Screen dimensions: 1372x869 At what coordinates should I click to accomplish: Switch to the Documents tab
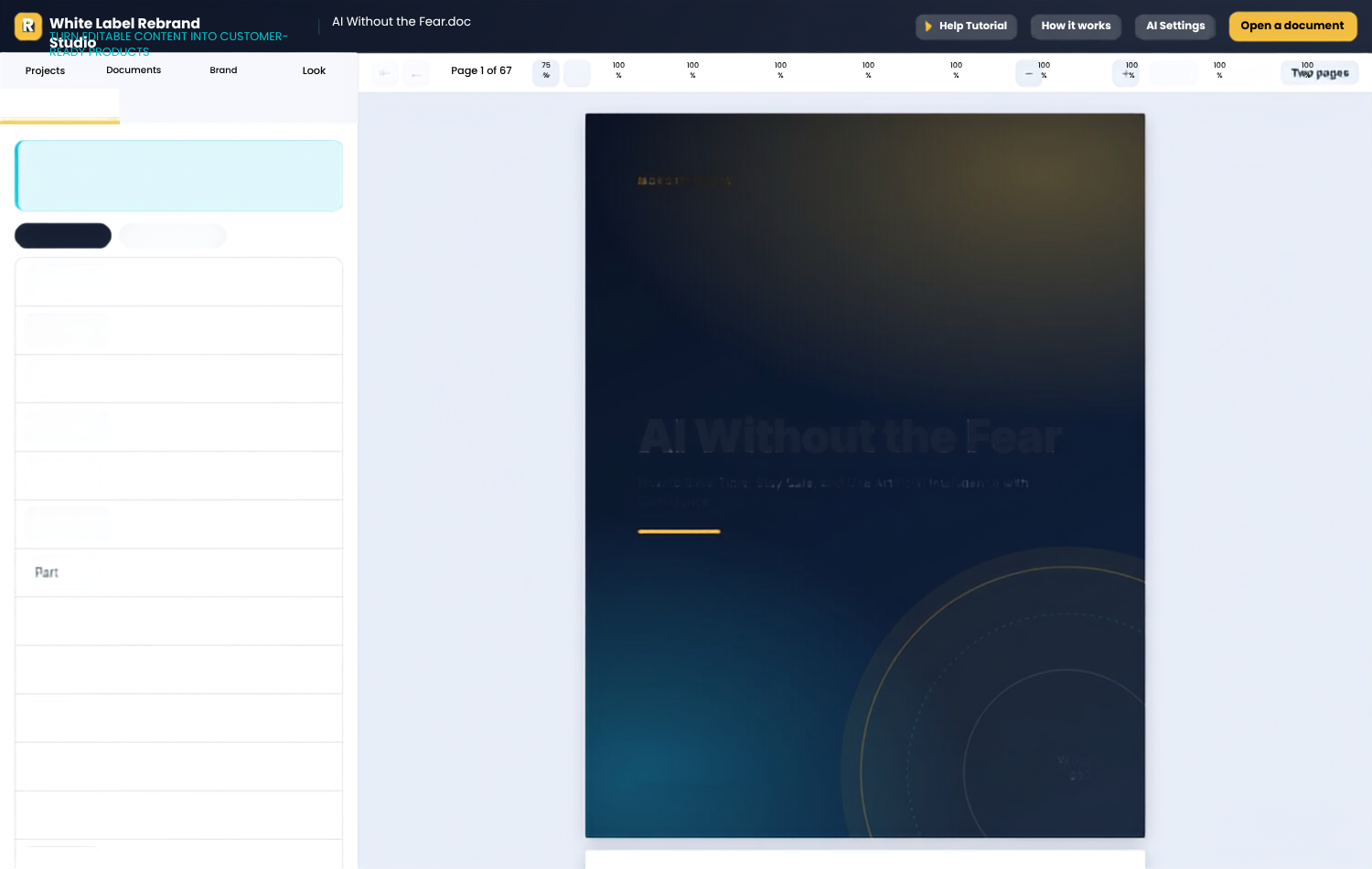click(x=134, y=70)
